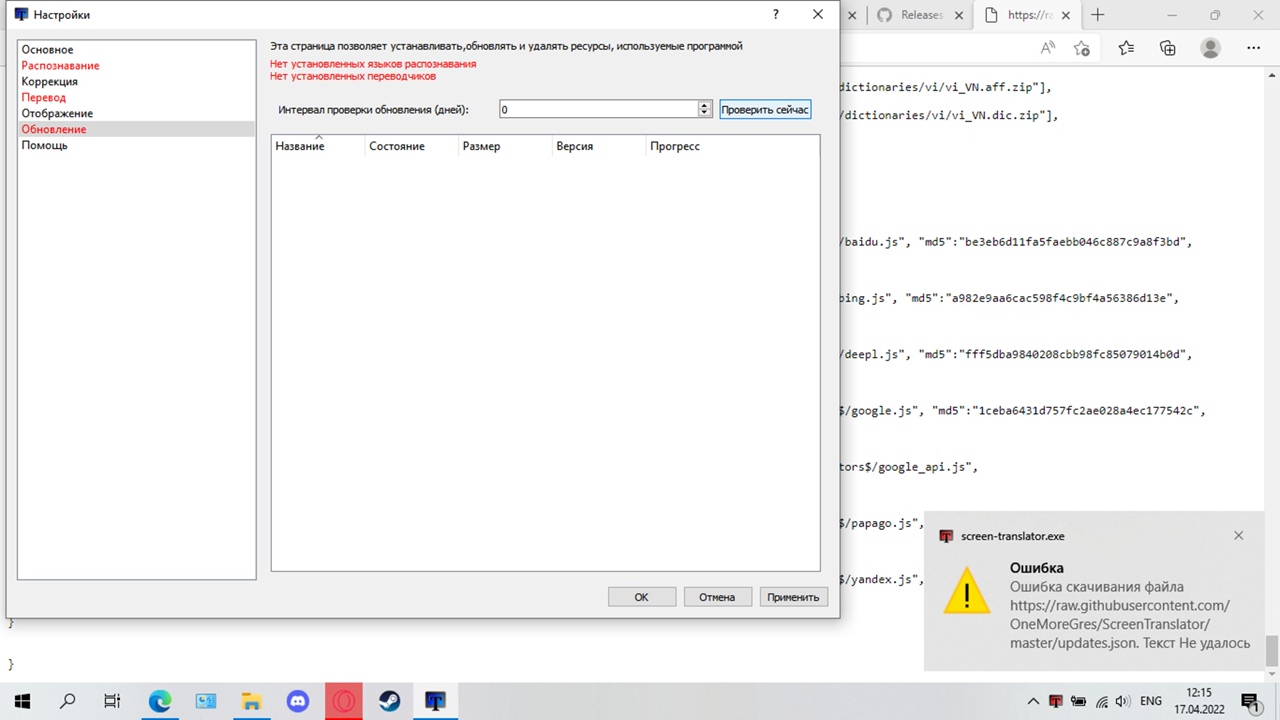This screenshot has width=1280, height=720.
Task: Show hidden system tray icons
Action: point(1033,701)
